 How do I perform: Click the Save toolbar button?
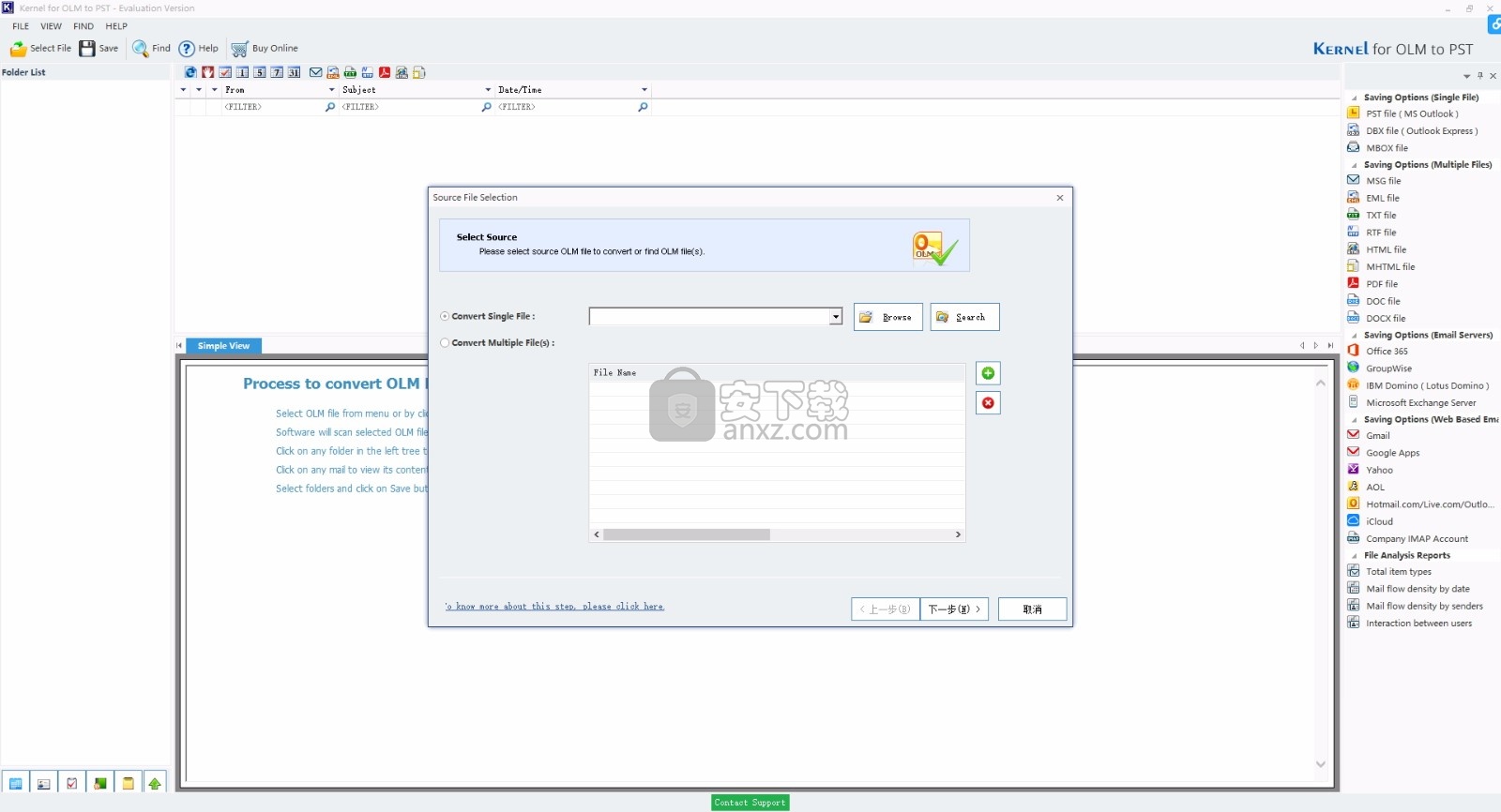coord(99,48)
